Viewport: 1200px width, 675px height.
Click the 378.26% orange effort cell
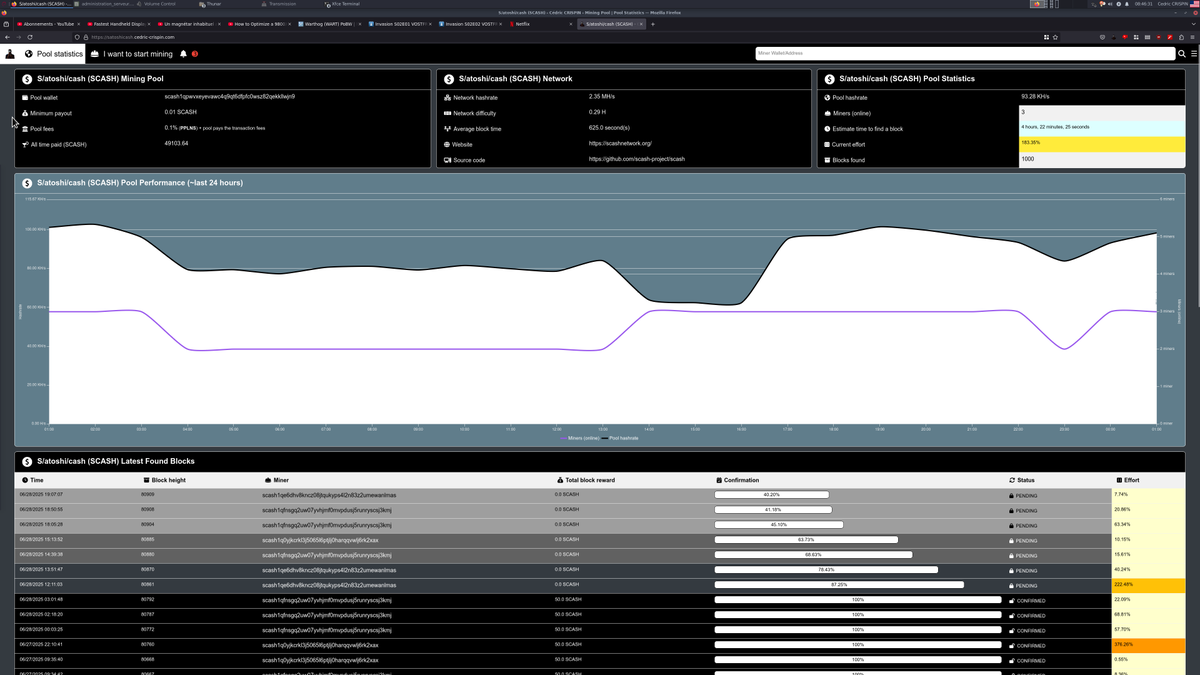coord(1149,645)
